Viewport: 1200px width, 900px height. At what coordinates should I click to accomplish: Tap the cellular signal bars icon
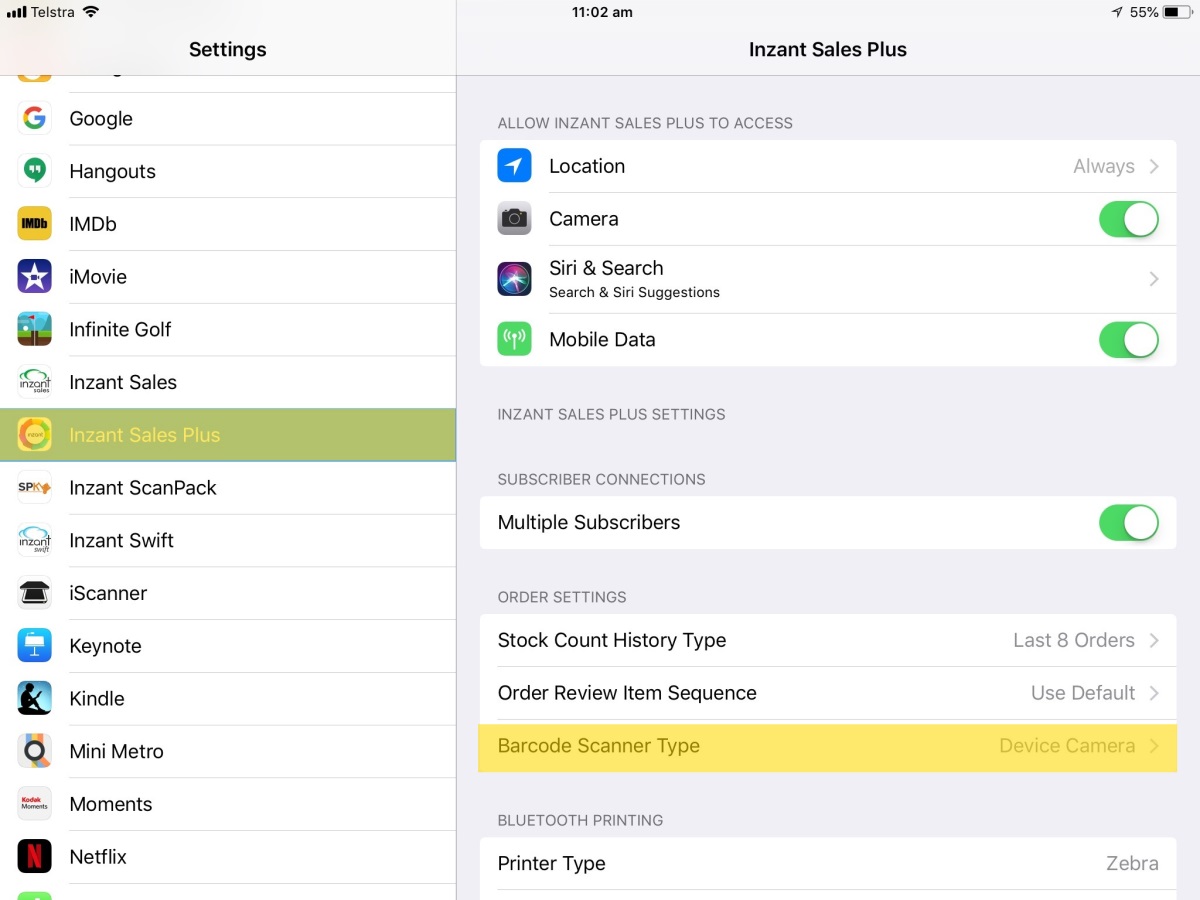coord(15,12)
